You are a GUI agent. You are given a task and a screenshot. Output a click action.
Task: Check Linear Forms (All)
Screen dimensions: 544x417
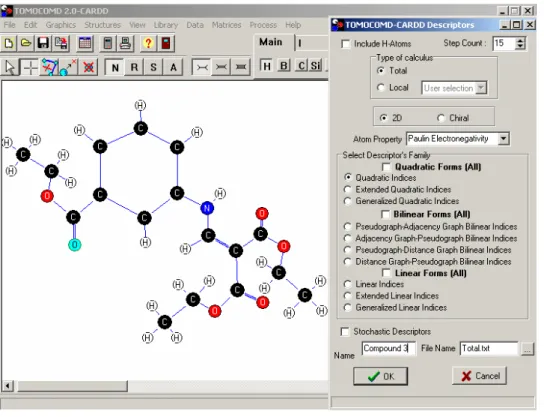pyautogui.click(x=386, y=273)
